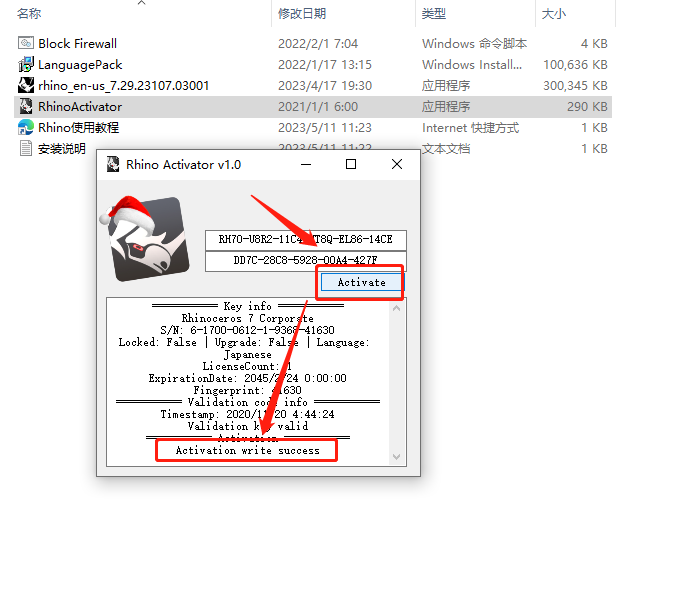Select the LanguagePack file name
This screenshot has width=684, height=603.
tap(80, 65)
